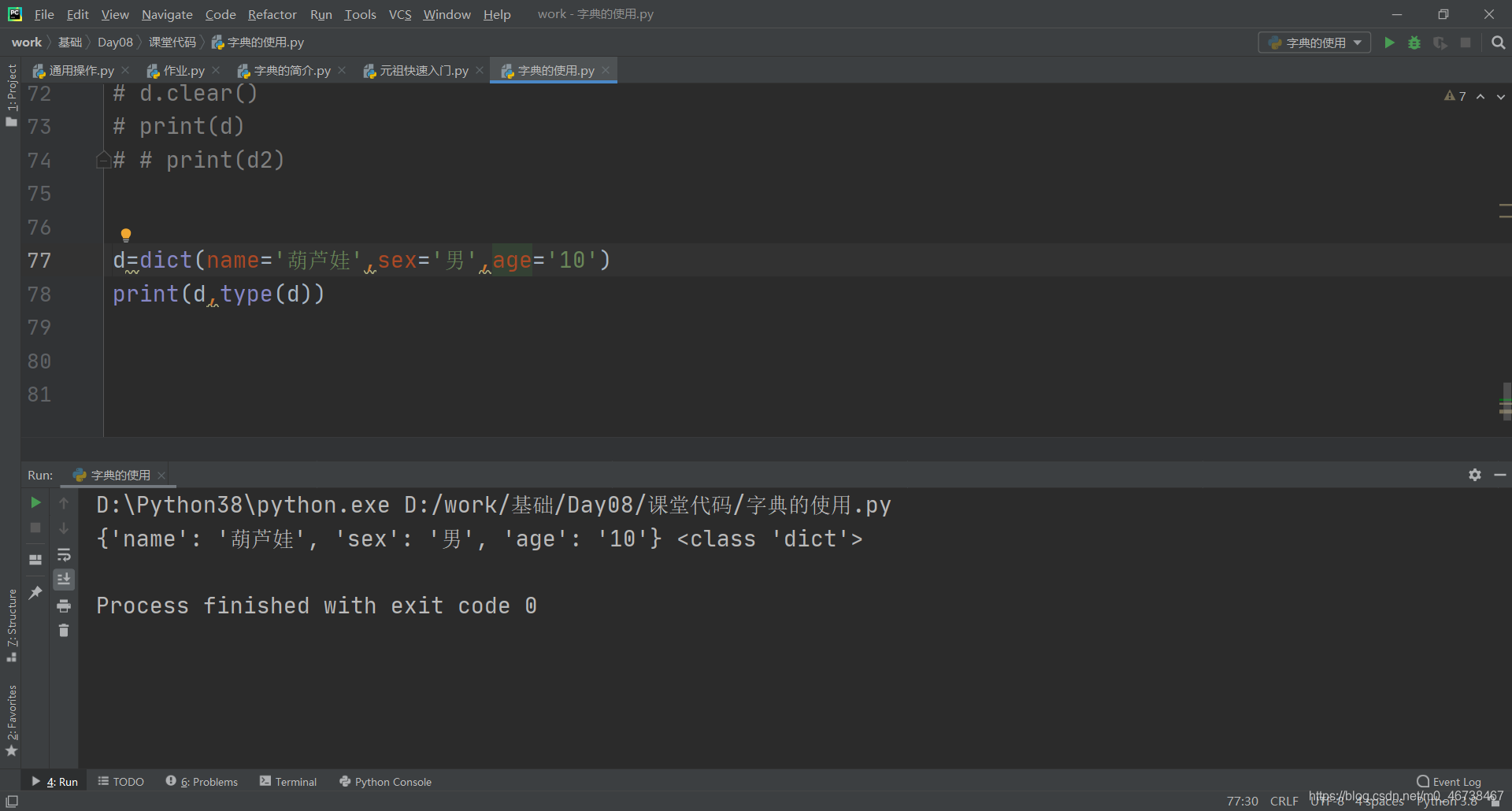Screen dimensions: 1512x811
Task: Open Run panel settings gear
Action: 1475,475
